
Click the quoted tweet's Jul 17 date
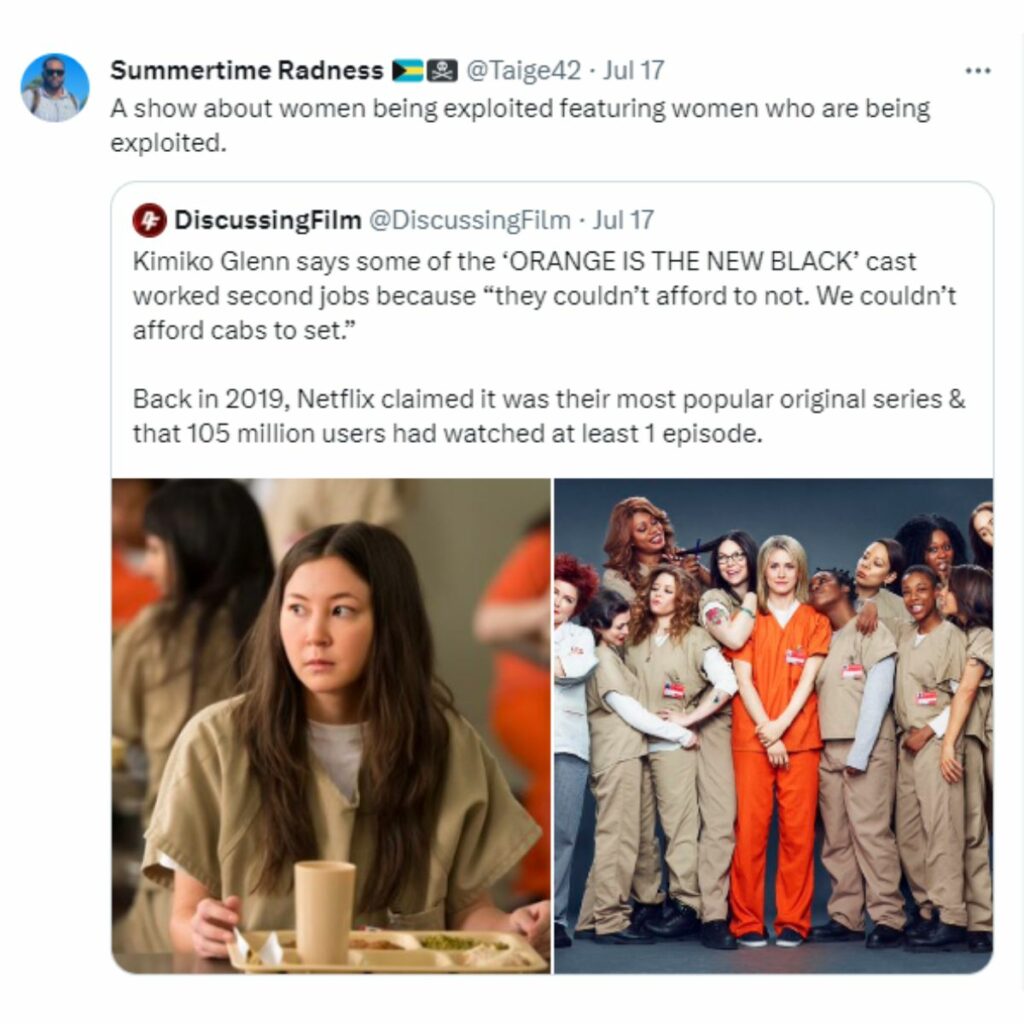(x=622, y=220)
